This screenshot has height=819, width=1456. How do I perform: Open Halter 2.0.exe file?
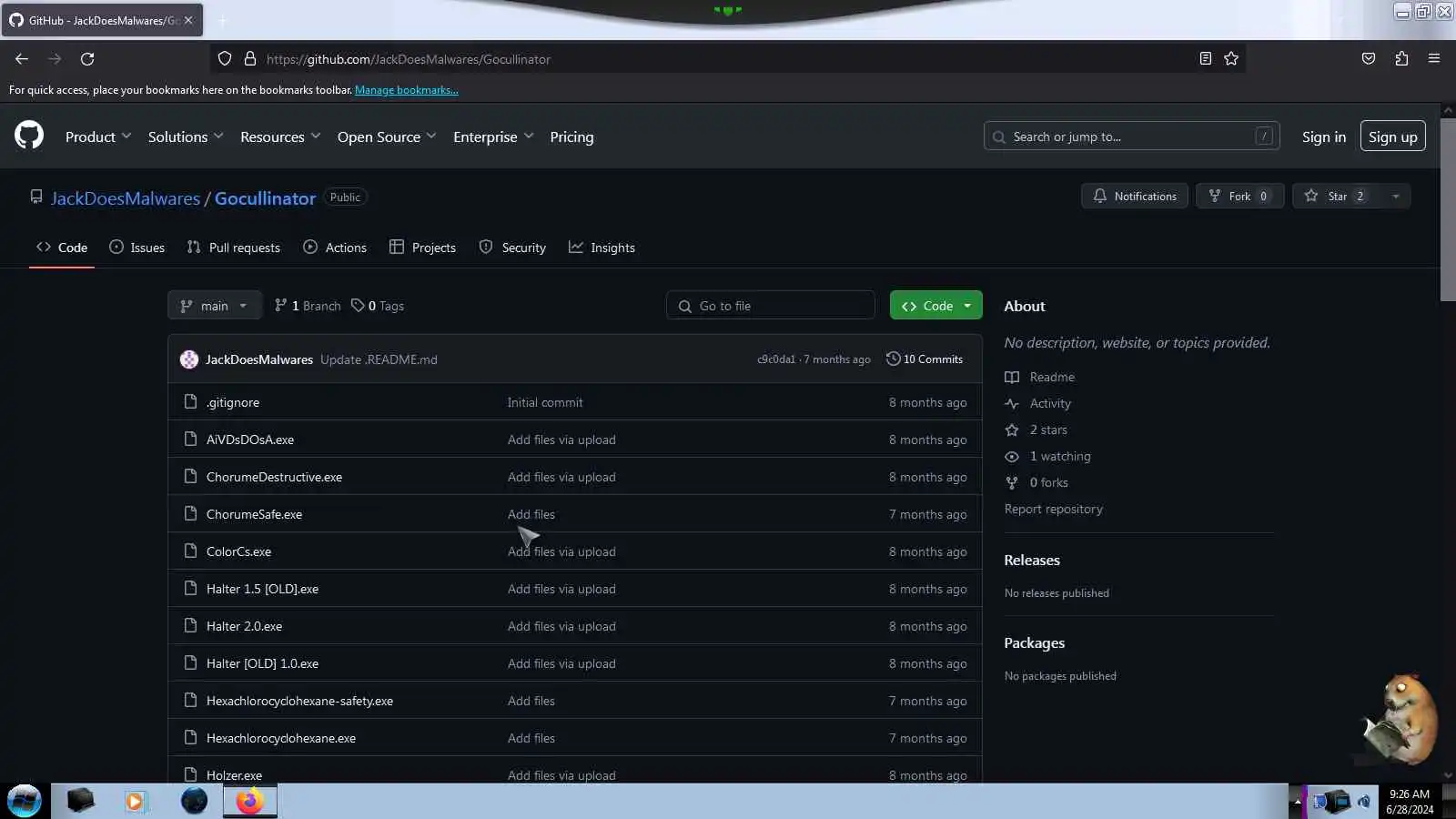tap(244, 626)
